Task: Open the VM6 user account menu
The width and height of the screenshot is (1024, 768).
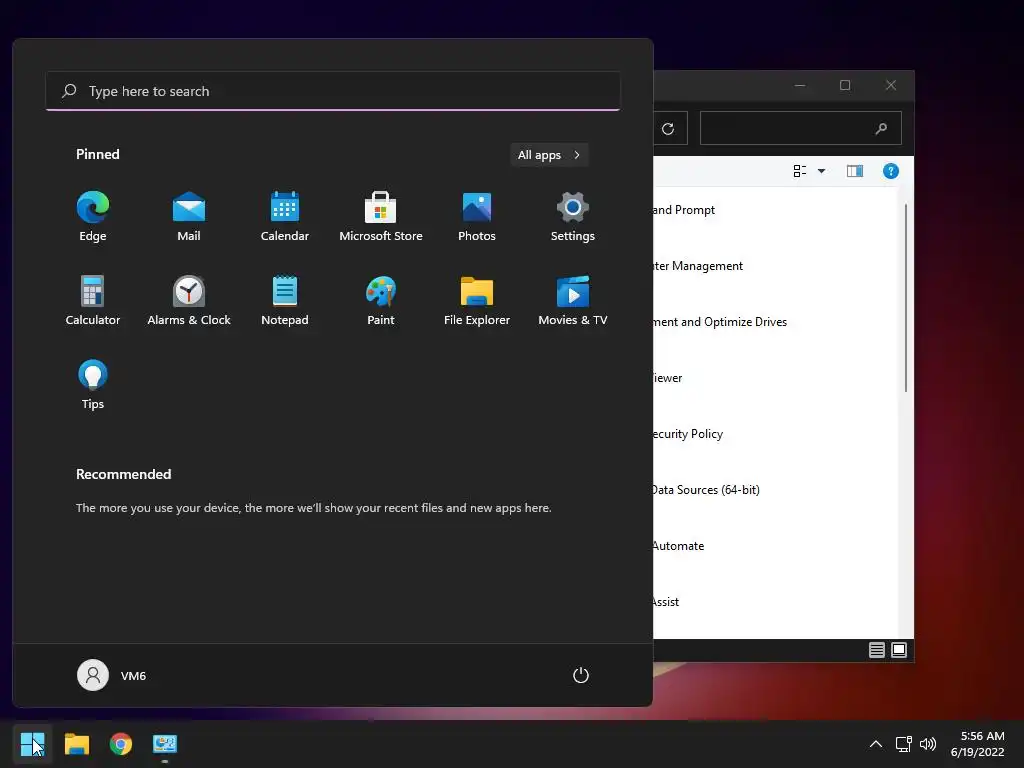Action: [112, 675]
